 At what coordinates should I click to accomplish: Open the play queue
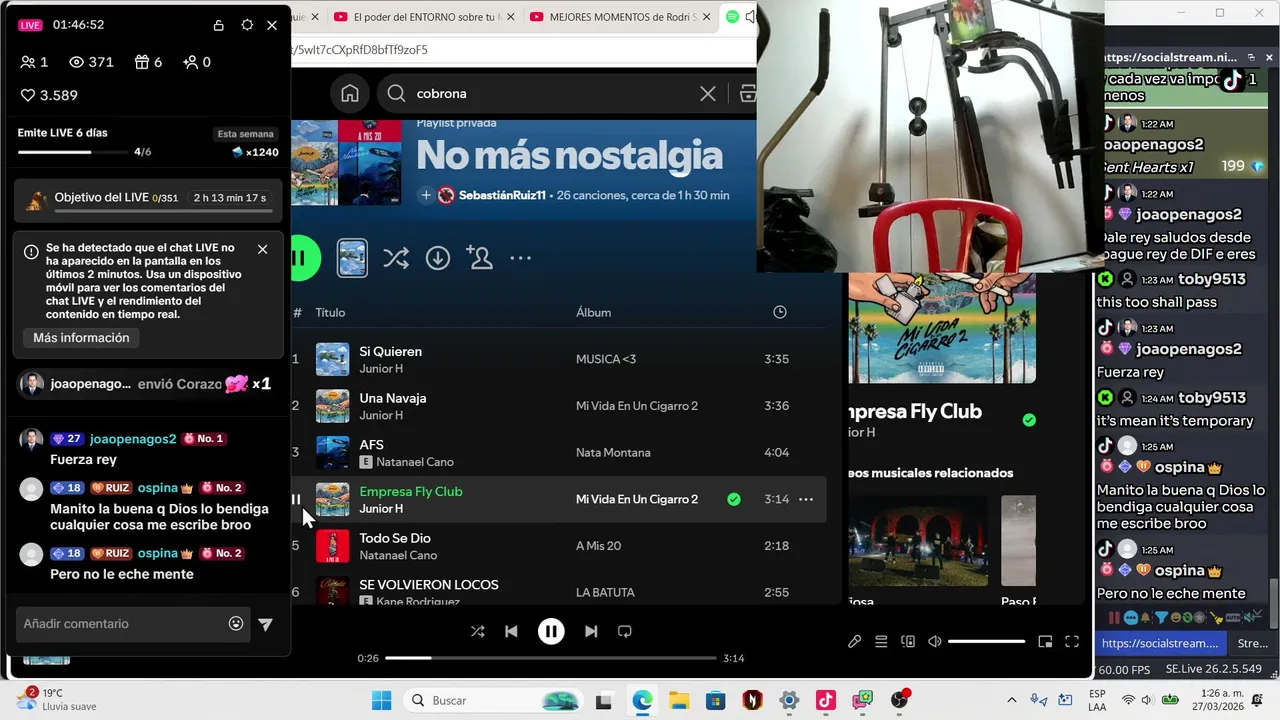coord(881,642)
